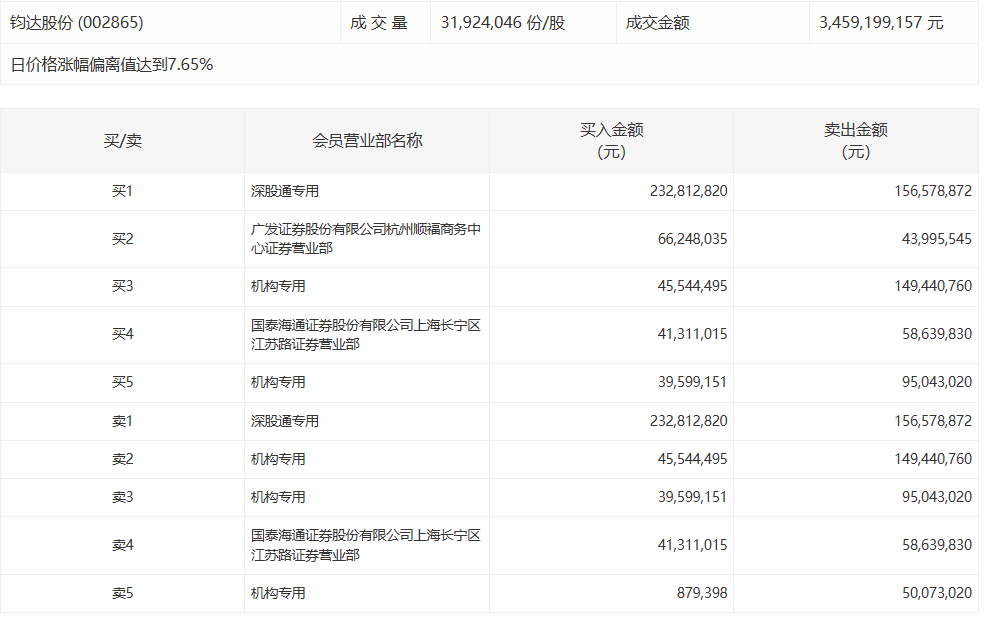Viewport: 984px width, 621px height.
Task: Click the 会员营业部名称 column header
Action: coord(367,141)
